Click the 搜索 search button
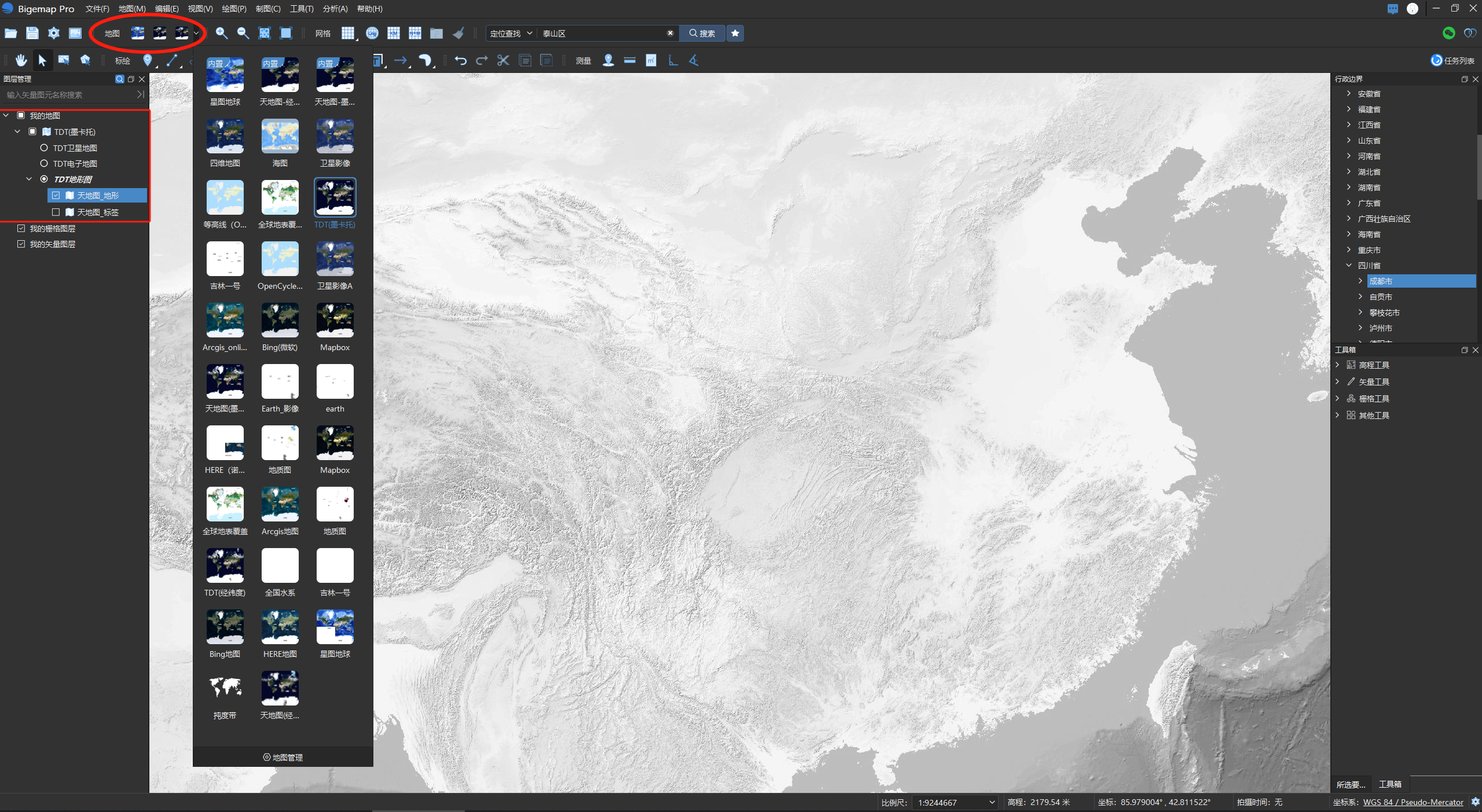The height and width of the screenshot is (812, 1482). coord(702,34)
